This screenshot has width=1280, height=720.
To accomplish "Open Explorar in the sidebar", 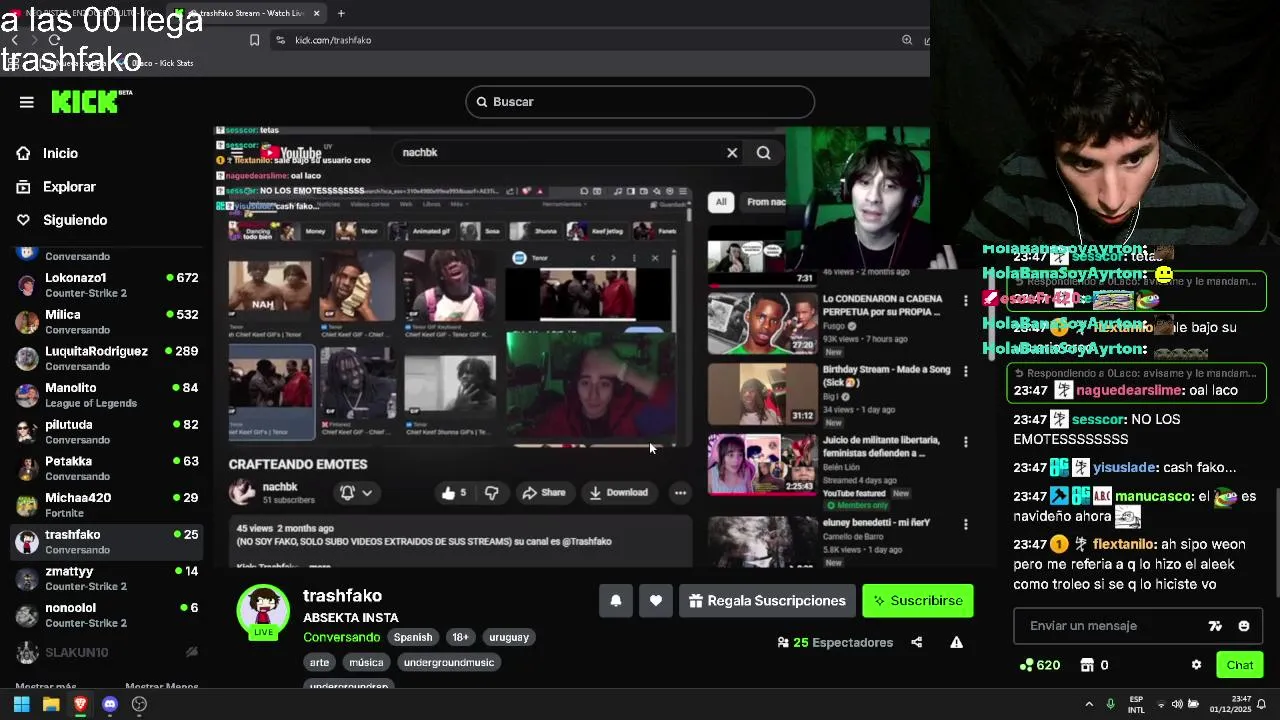I will coord(69,187).
